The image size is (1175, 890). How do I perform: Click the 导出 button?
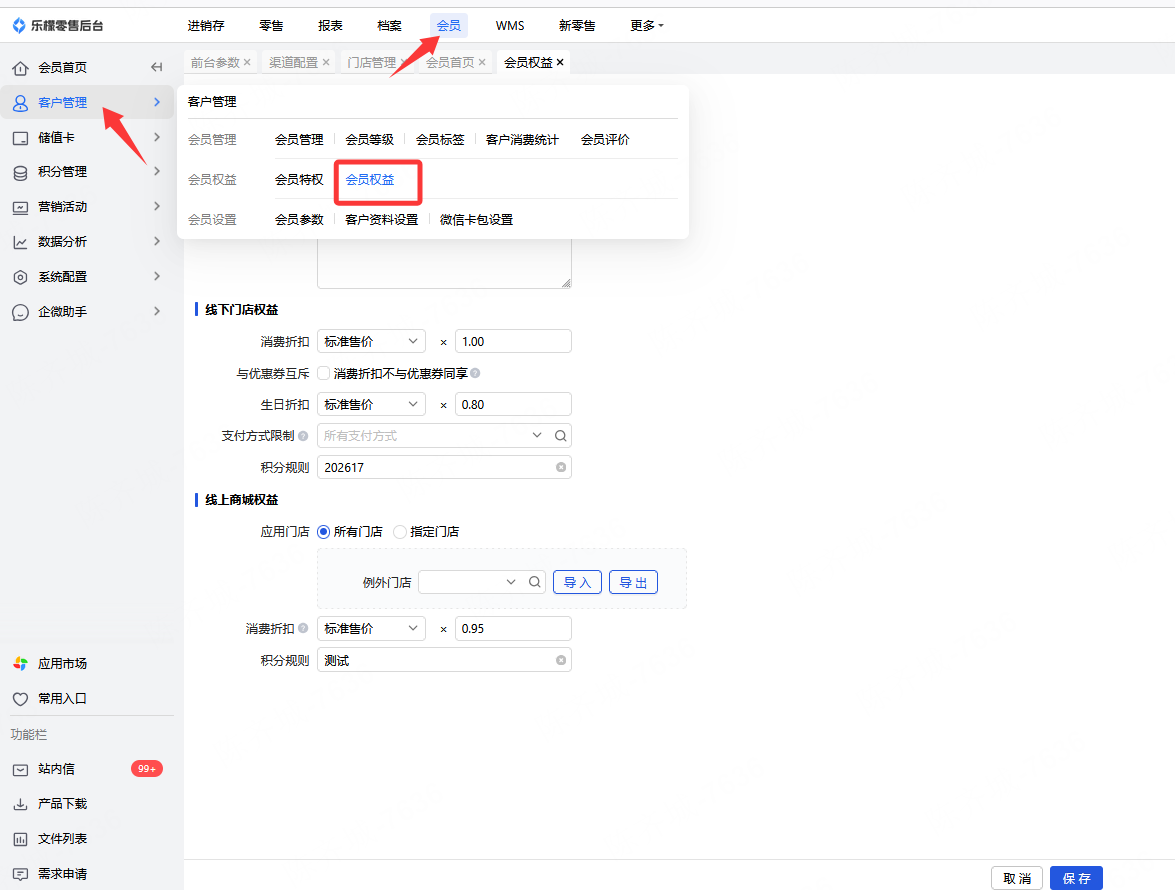pos(633,582)
